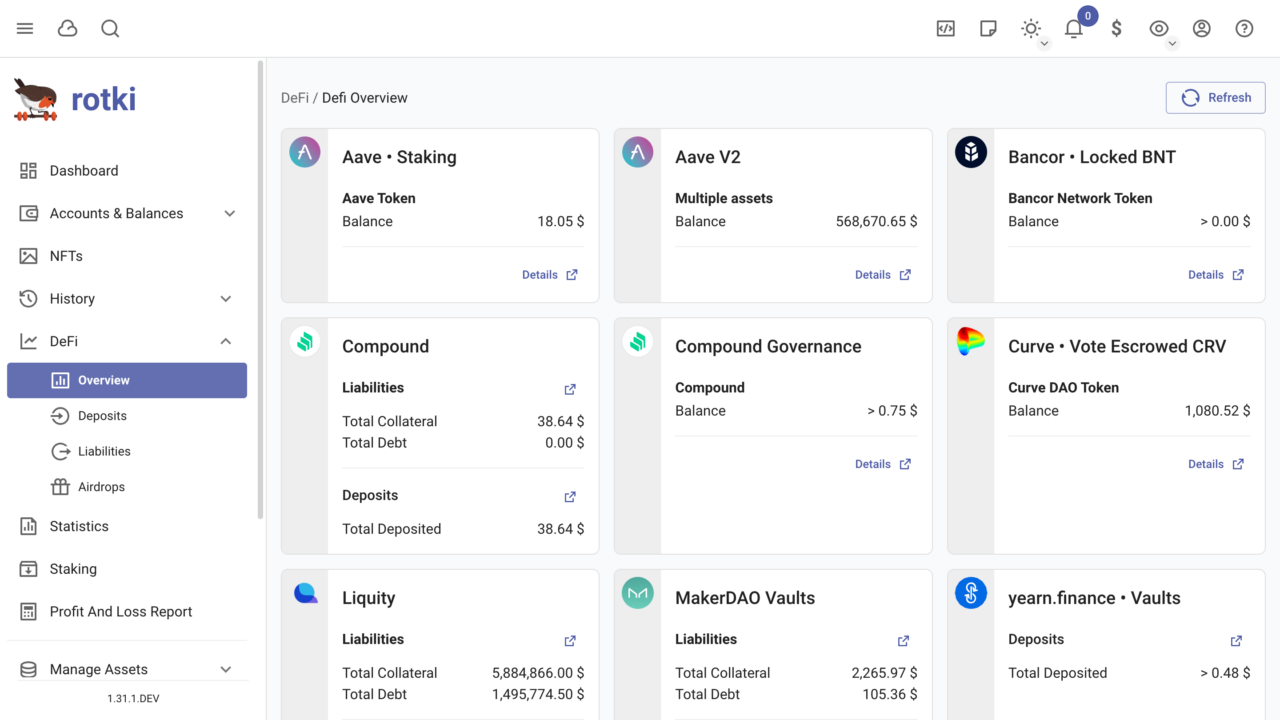This screenshot has height=720, width=1280.
Task: Click the Curve rainbow logo
Action: 971,341
